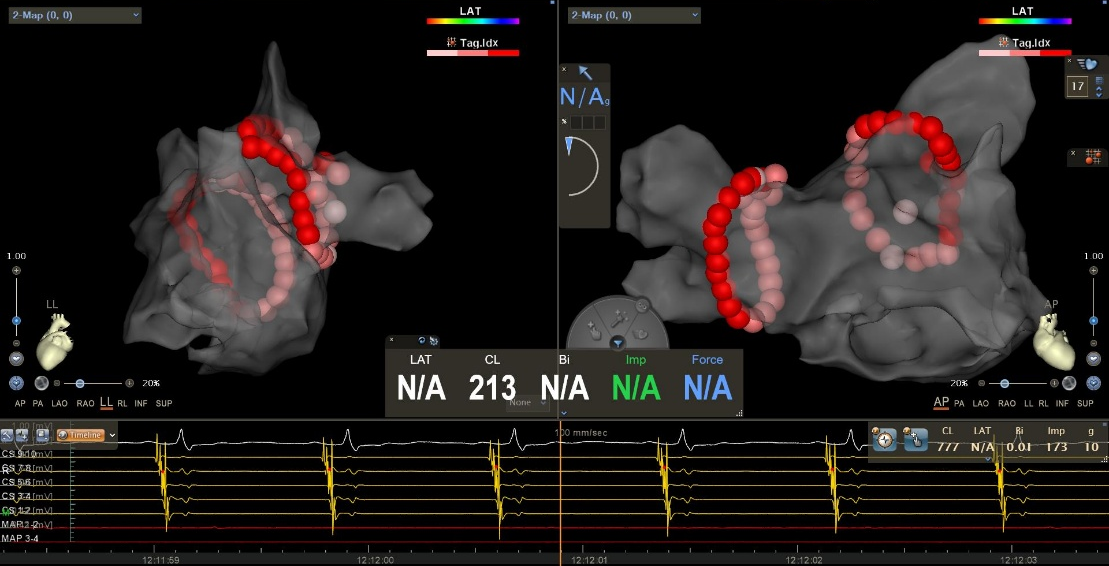
Task: Select the touch-point tool in the radial menu
Action: click(593, 331)
